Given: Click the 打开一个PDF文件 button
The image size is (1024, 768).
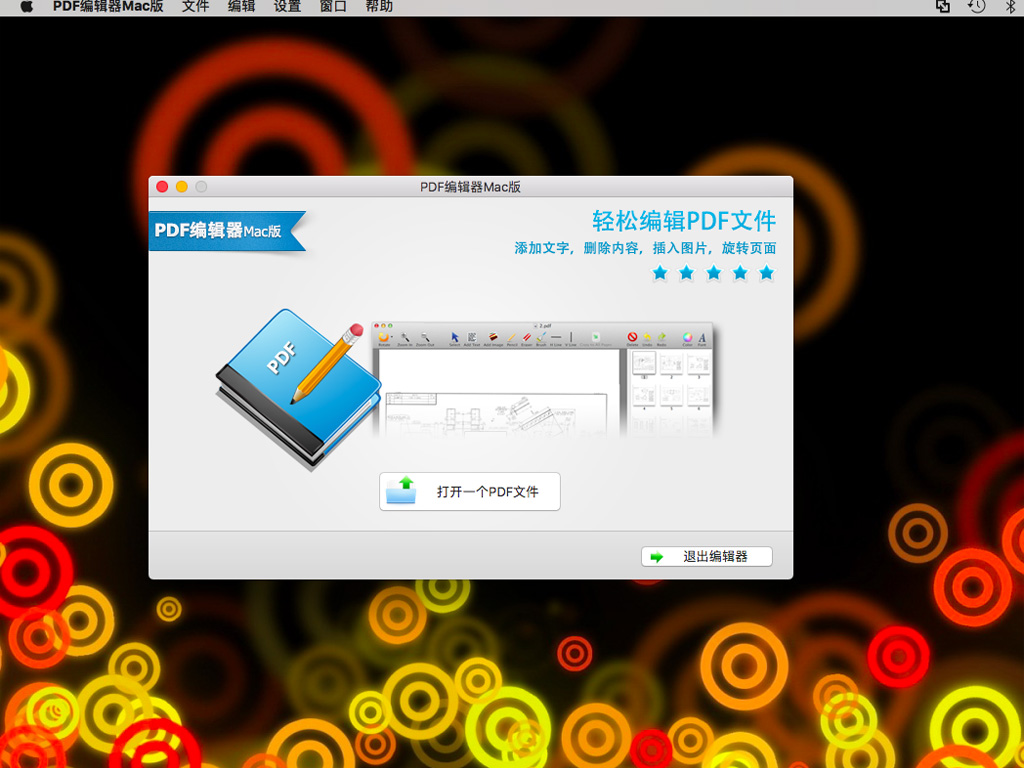Looking at the screenshot, I should [470, 491].
